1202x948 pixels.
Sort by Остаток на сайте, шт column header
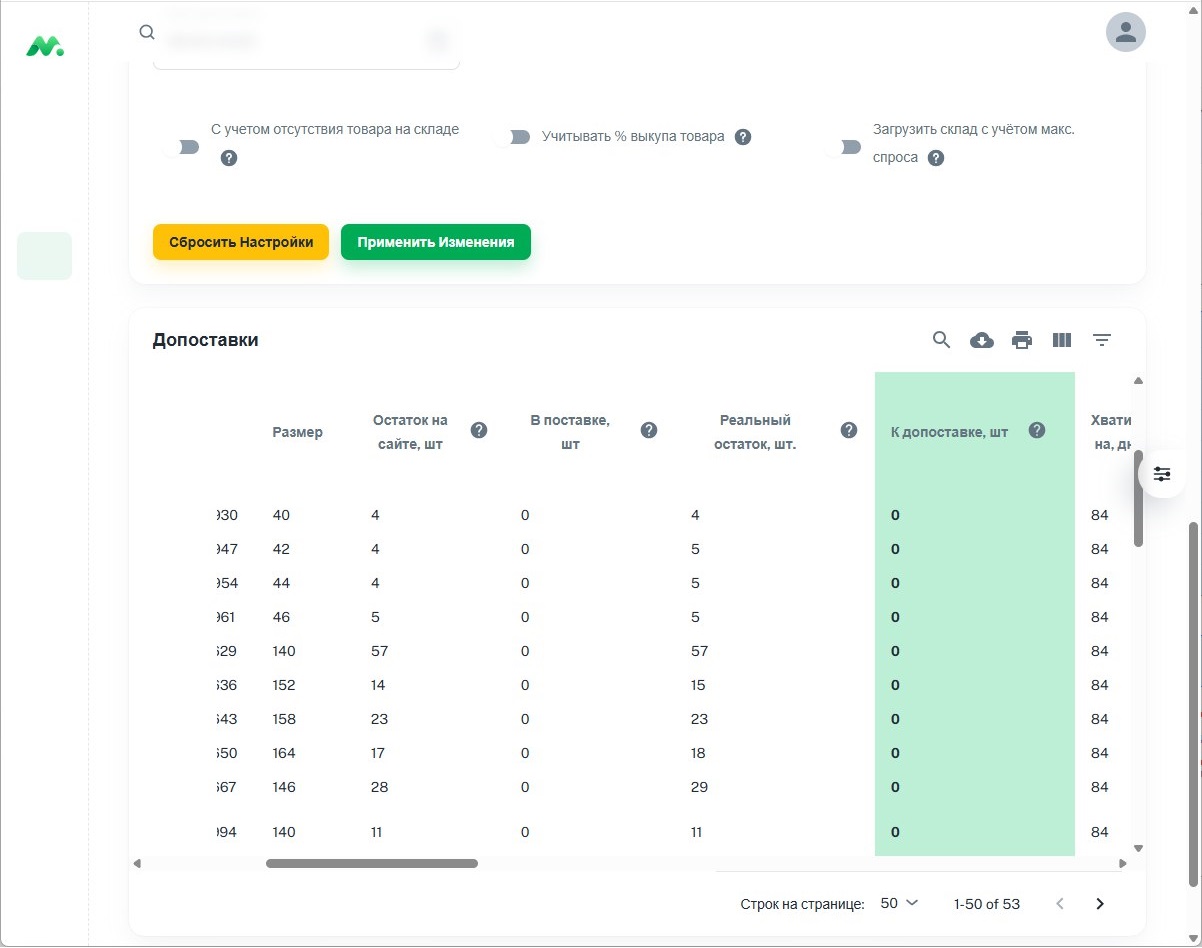coord(409,432)
